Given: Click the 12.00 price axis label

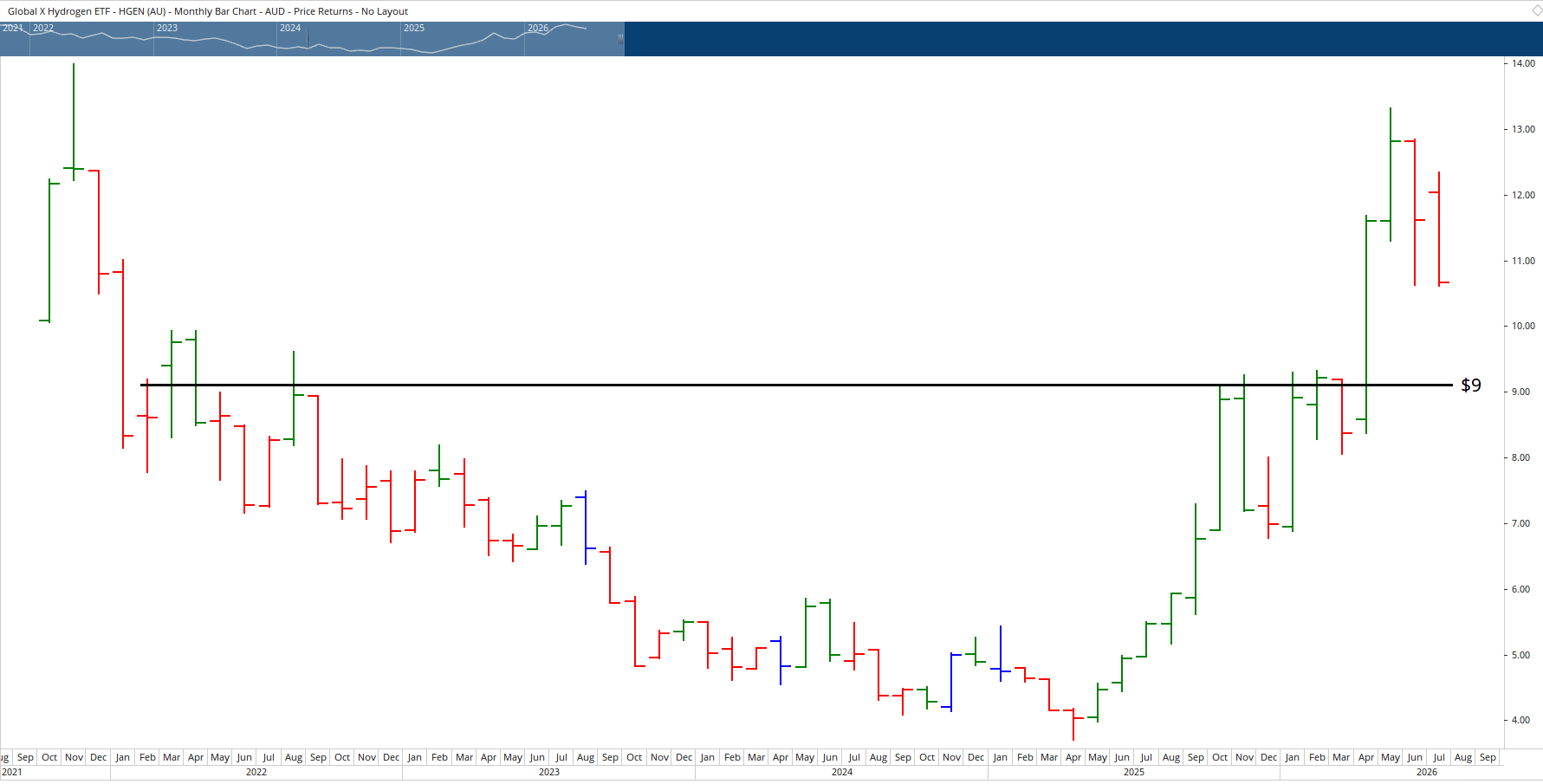Looking at the screenshot, I should [1523, 195].
